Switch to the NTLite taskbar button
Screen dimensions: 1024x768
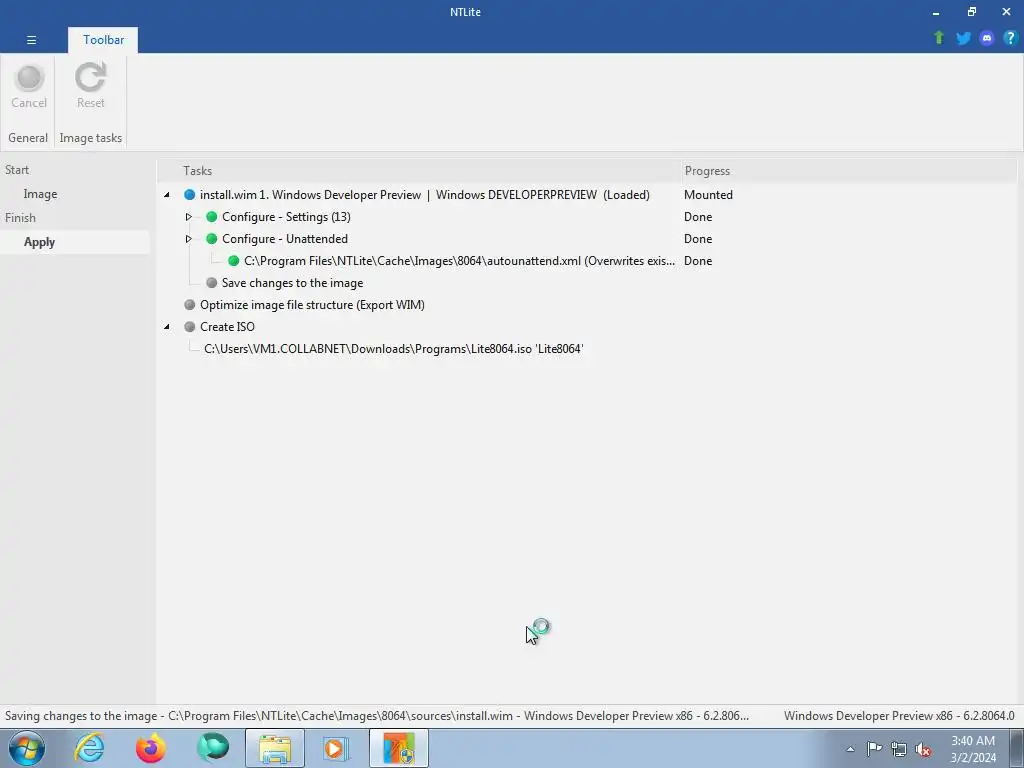(x=399, y=748)
